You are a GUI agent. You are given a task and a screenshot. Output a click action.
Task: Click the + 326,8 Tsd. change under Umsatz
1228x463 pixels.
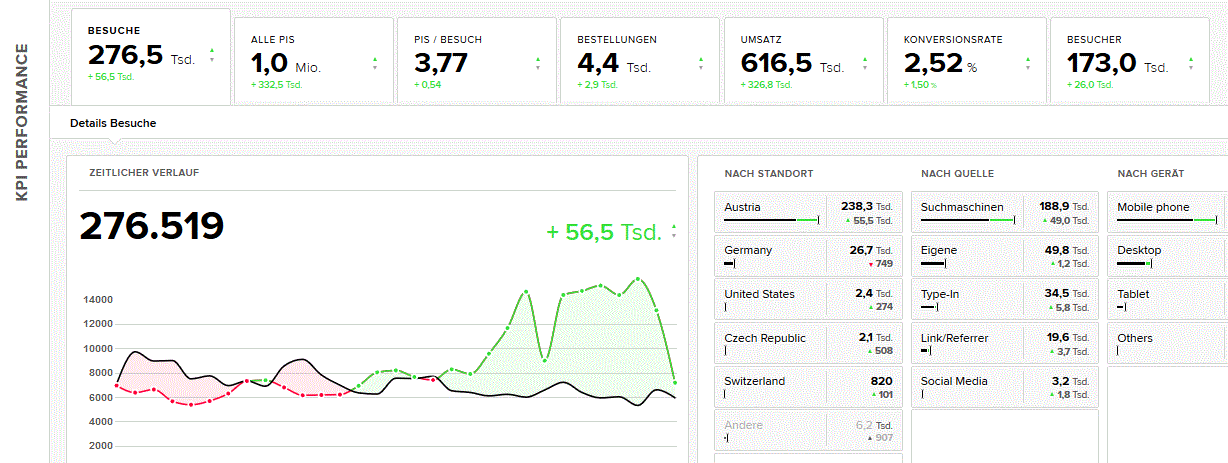[766, 85]
